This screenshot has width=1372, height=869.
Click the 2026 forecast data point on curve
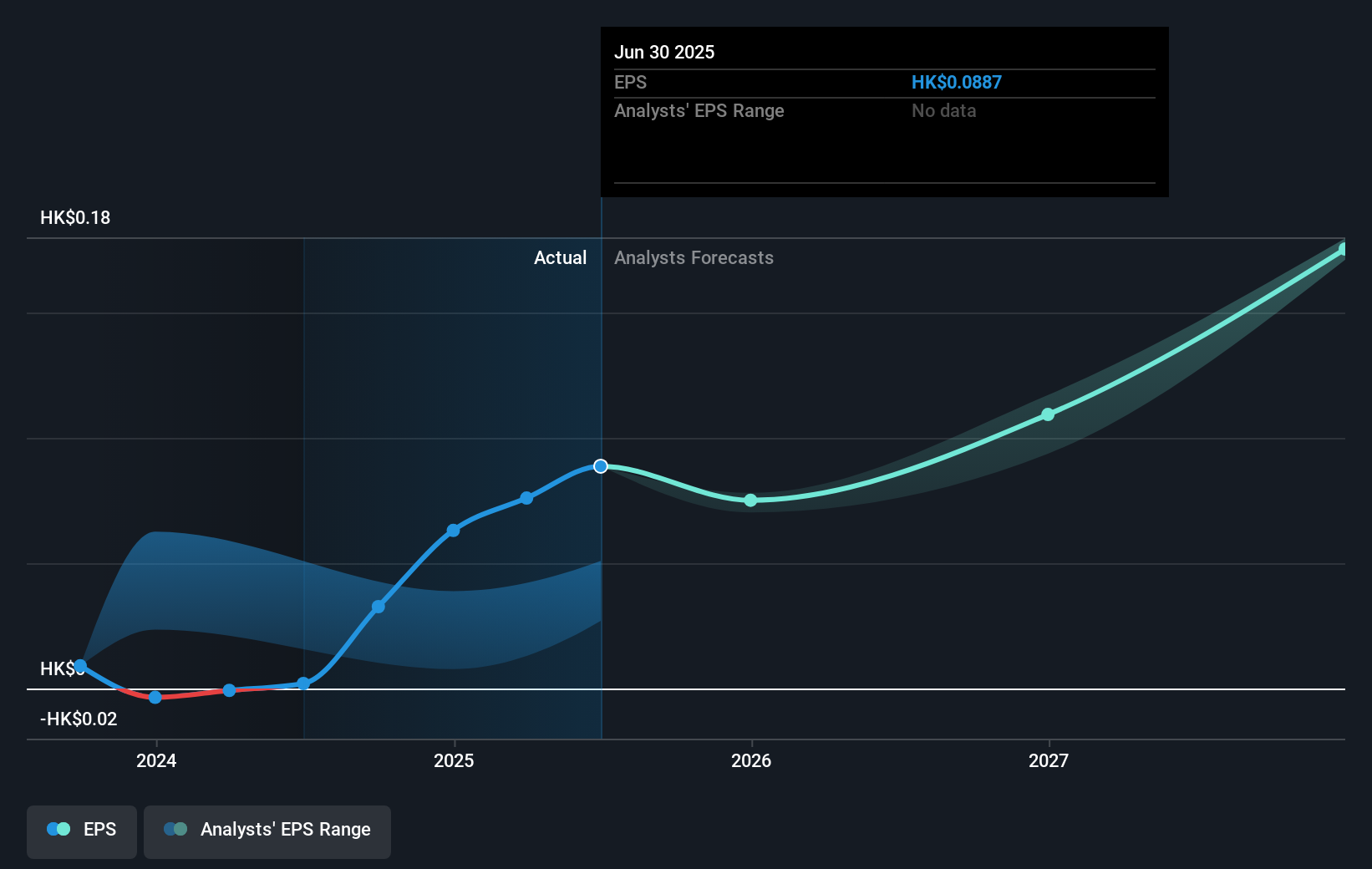pos(750,501)
